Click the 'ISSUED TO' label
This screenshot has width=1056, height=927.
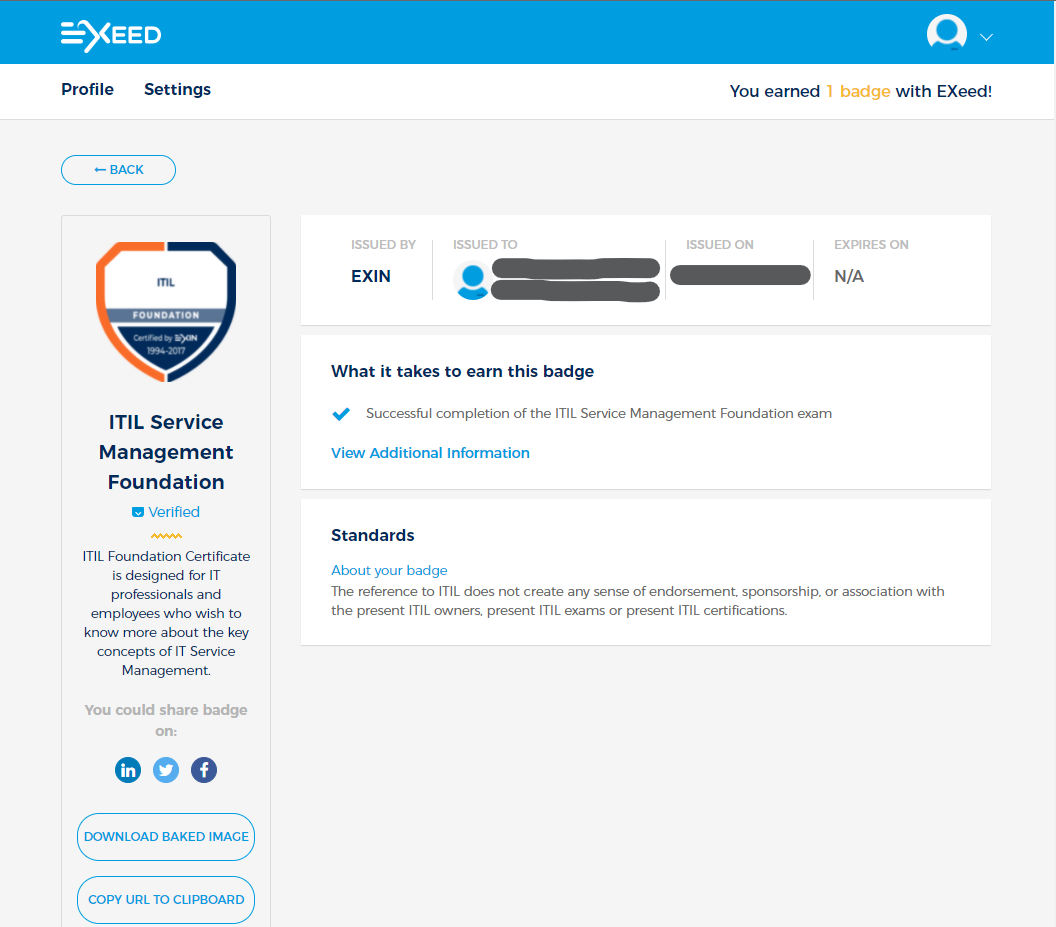coord(485,245)
